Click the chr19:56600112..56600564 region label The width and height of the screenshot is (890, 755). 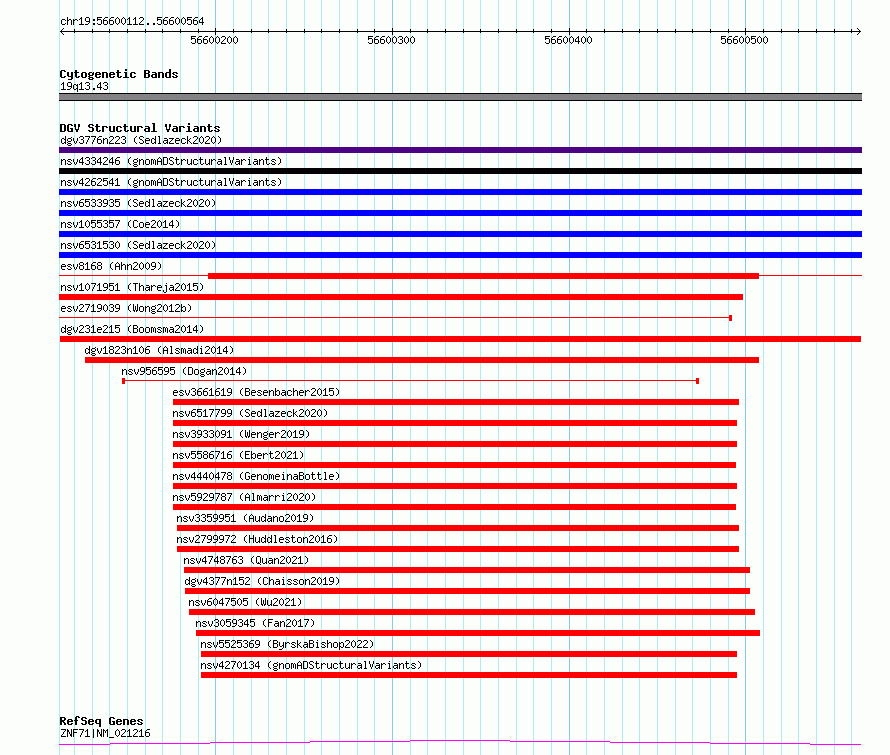pyautogui.click(x=132, y=21)
